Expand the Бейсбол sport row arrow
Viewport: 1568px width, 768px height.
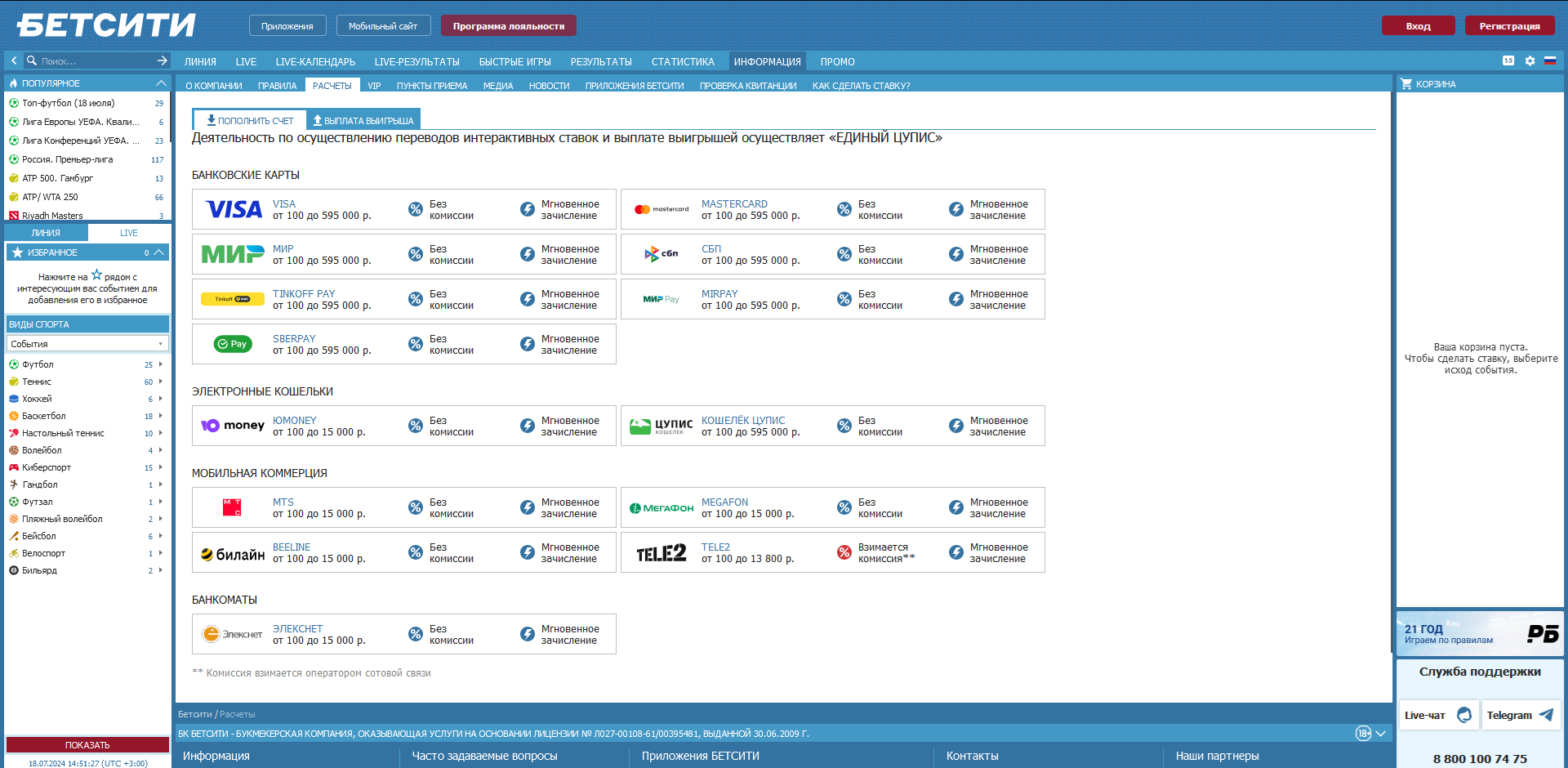(x=161, y=535)
